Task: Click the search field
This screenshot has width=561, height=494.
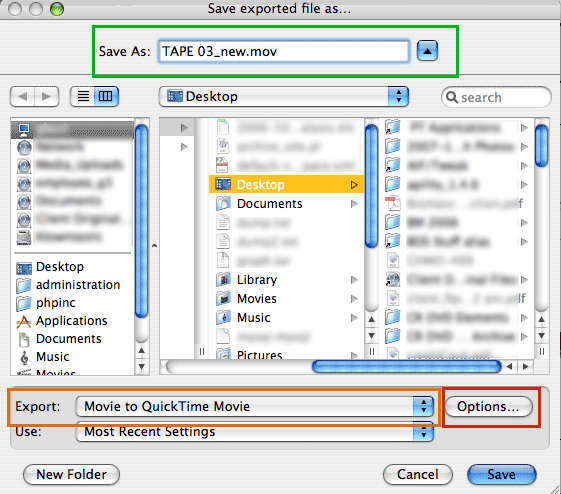Action: (497, 97)
